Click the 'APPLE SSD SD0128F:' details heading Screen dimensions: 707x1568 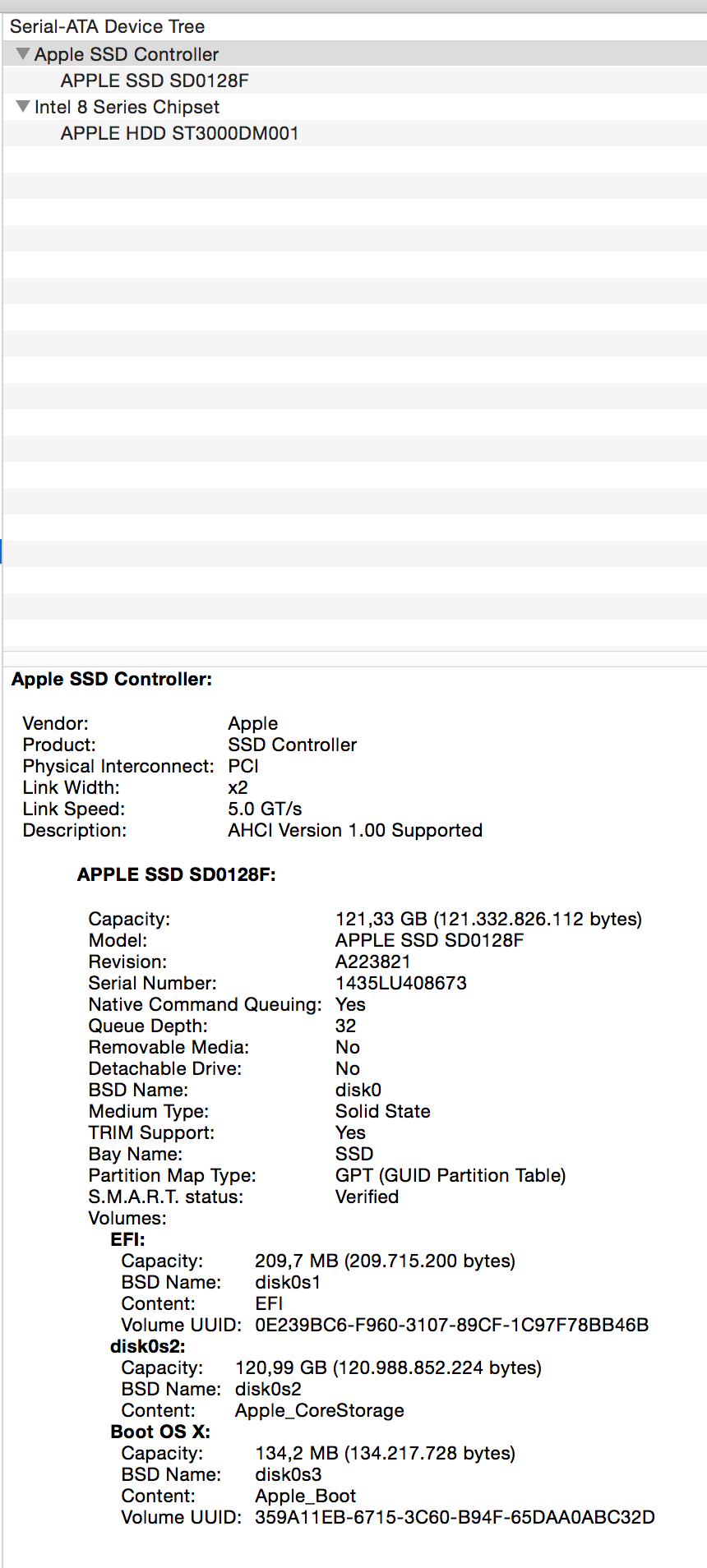(177, 875)
